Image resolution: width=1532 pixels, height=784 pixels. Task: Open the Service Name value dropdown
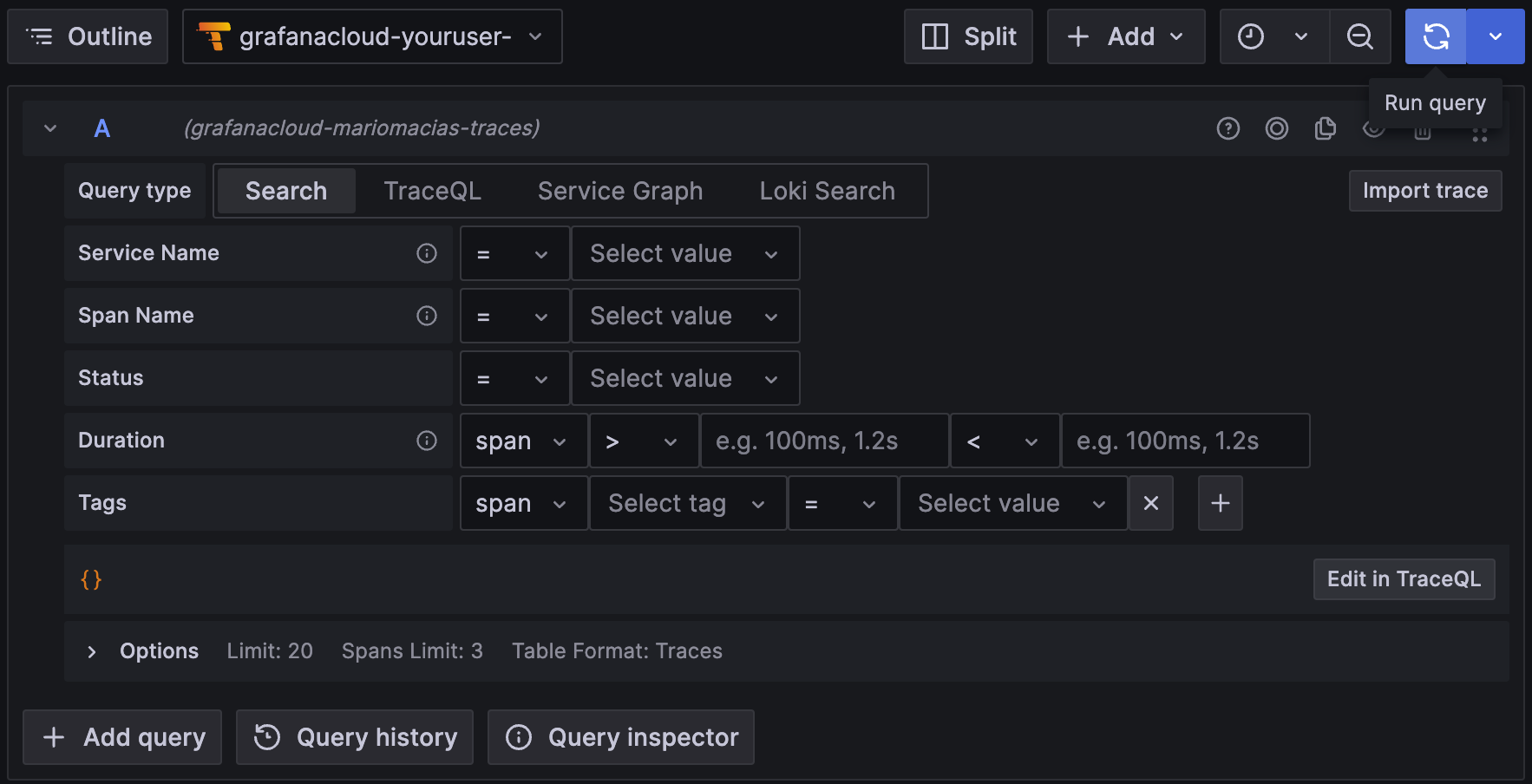[x=684, y=253]
